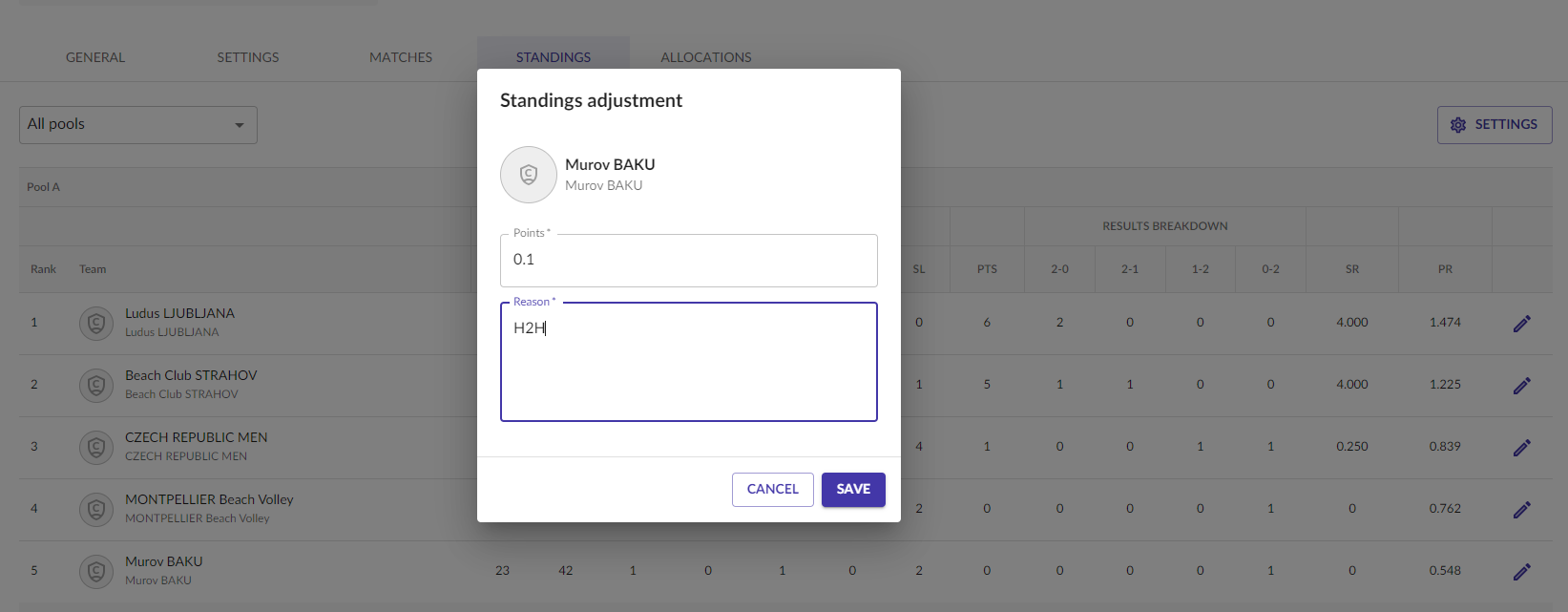The height and width of the screenshot is (612, 1568).
Task: Click the pencil icon for MONTPELLIER Beach Volley
Action: pos(1522,510)
